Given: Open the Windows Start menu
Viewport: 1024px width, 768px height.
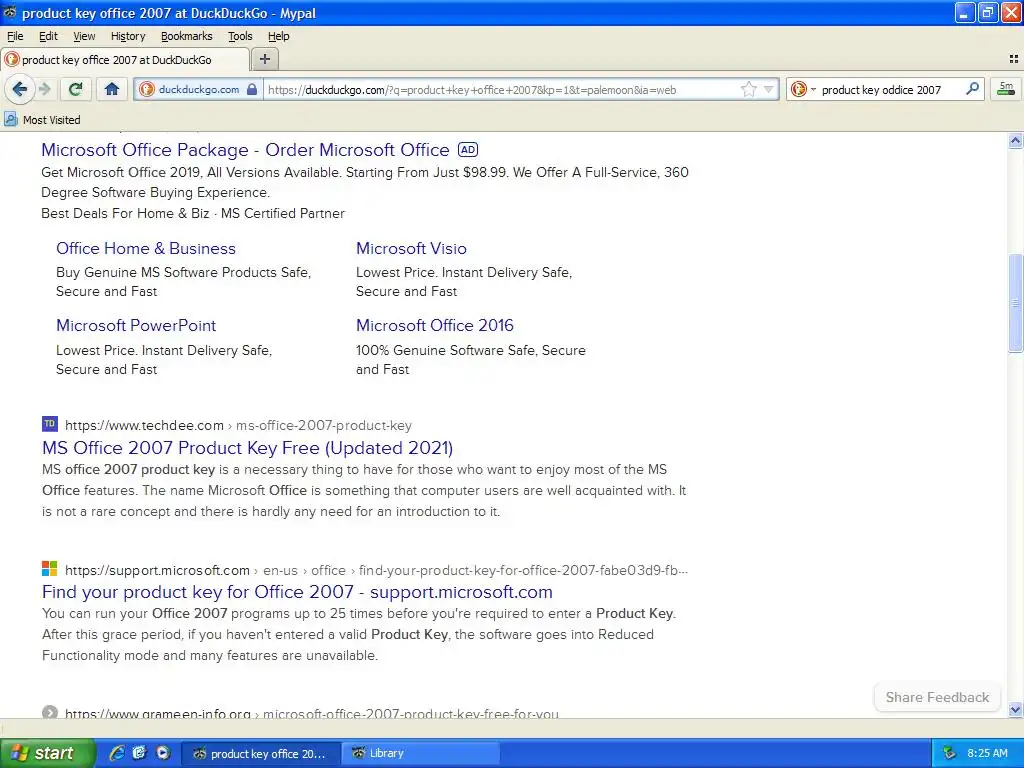Looking at the screenshot, I should [x=47, y=753].
